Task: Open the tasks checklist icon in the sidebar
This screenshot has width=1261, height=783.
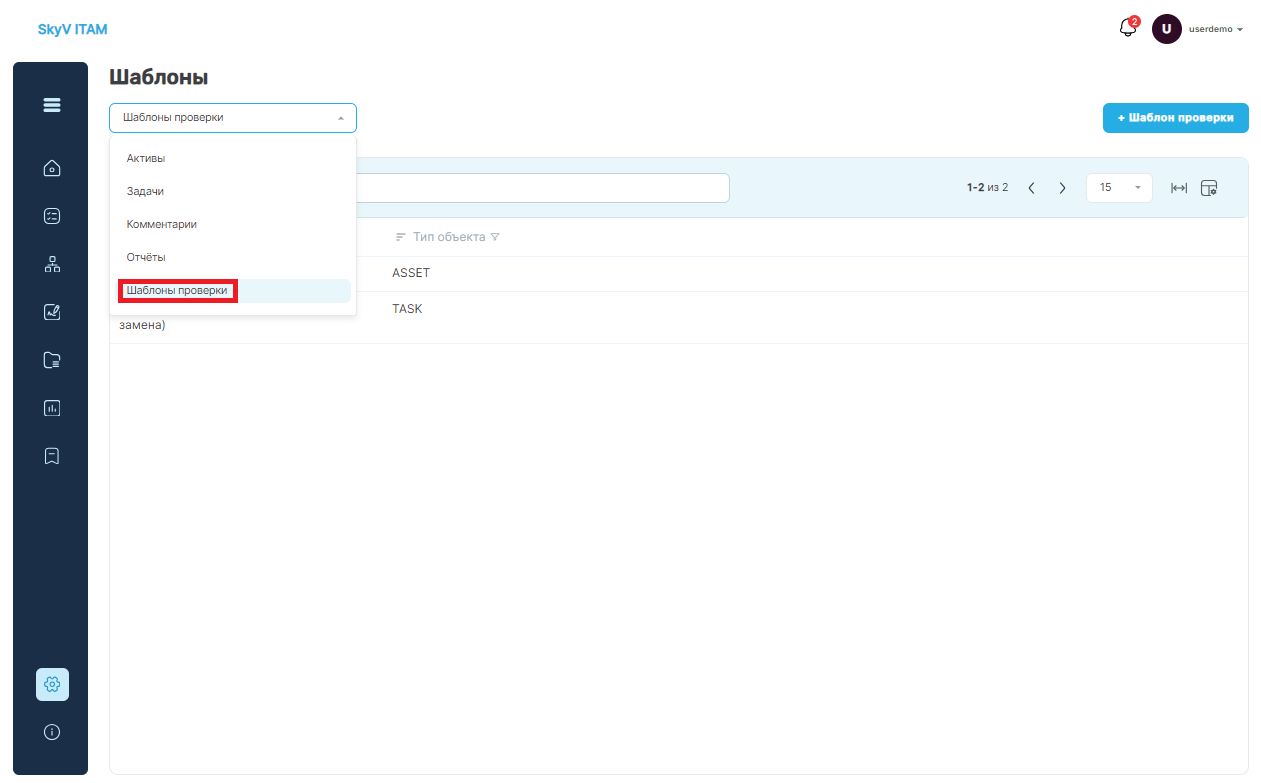Action: (52, 216)
